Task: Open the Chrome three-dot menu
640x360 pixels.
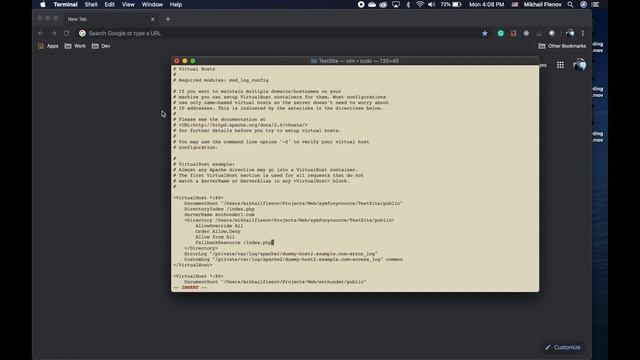Action: (x=583, y=33)
